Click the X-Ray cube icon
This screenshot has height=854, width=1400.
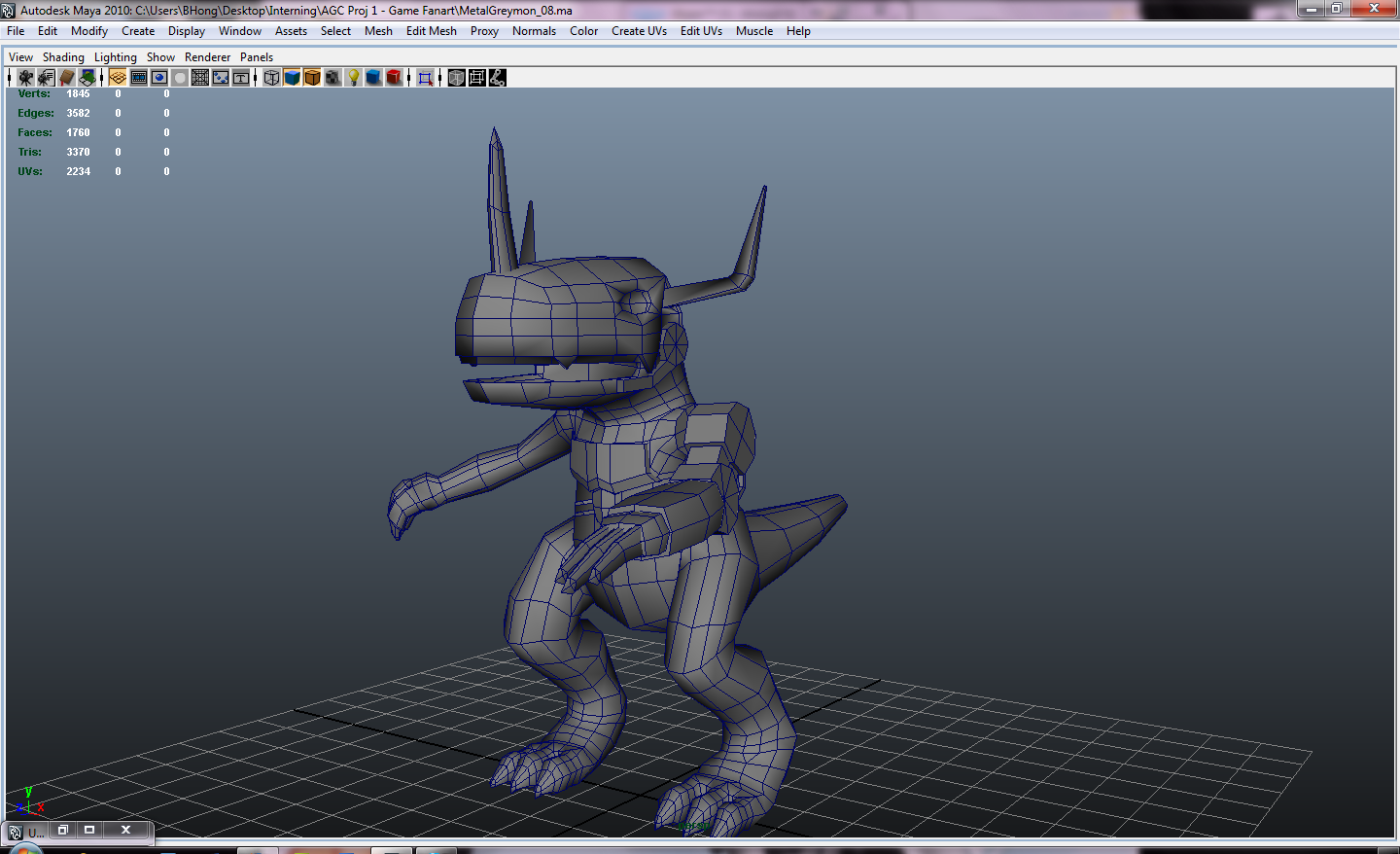coord(456,78)
